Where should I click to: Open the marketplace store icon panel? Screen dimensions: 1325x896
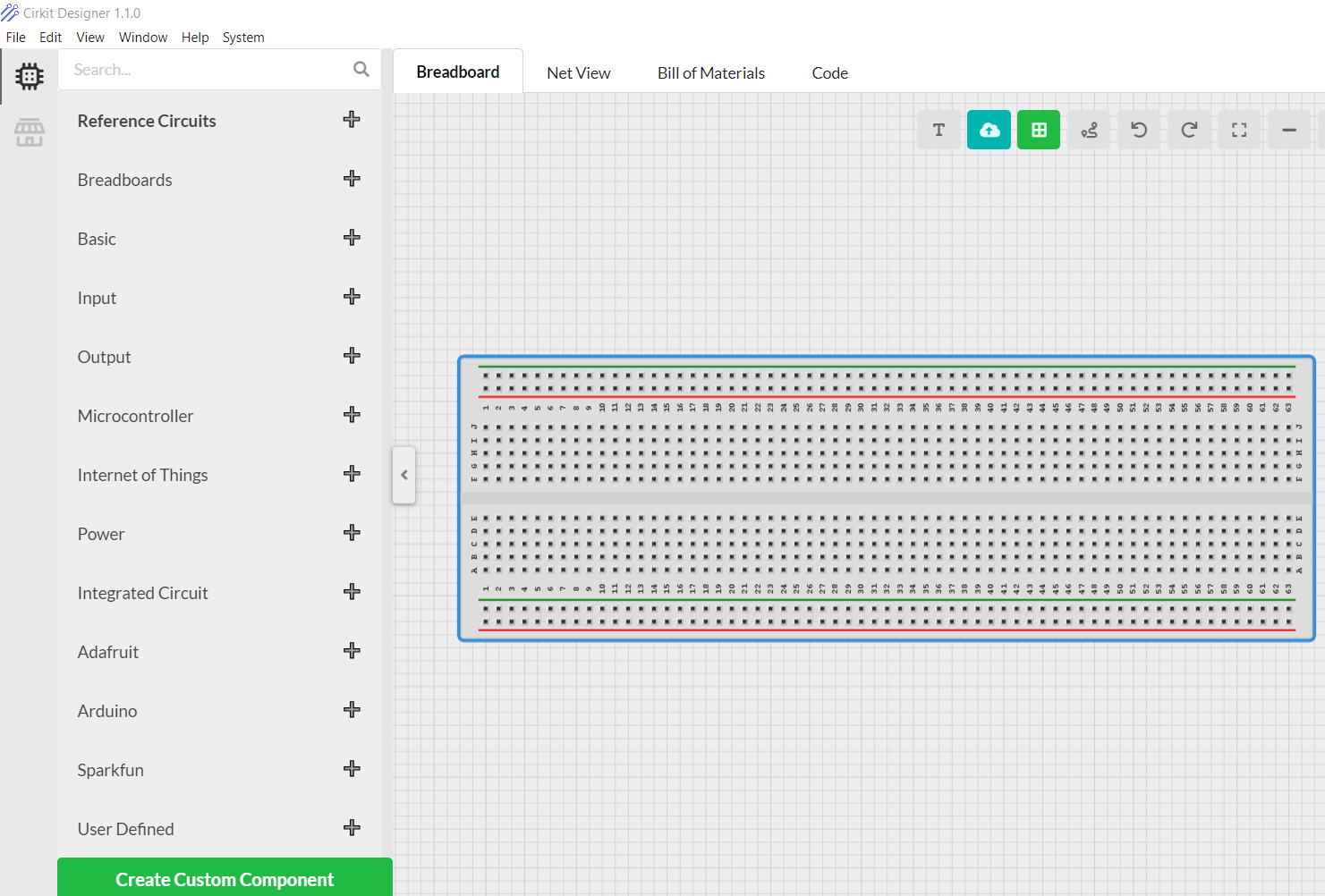point(29,132)
